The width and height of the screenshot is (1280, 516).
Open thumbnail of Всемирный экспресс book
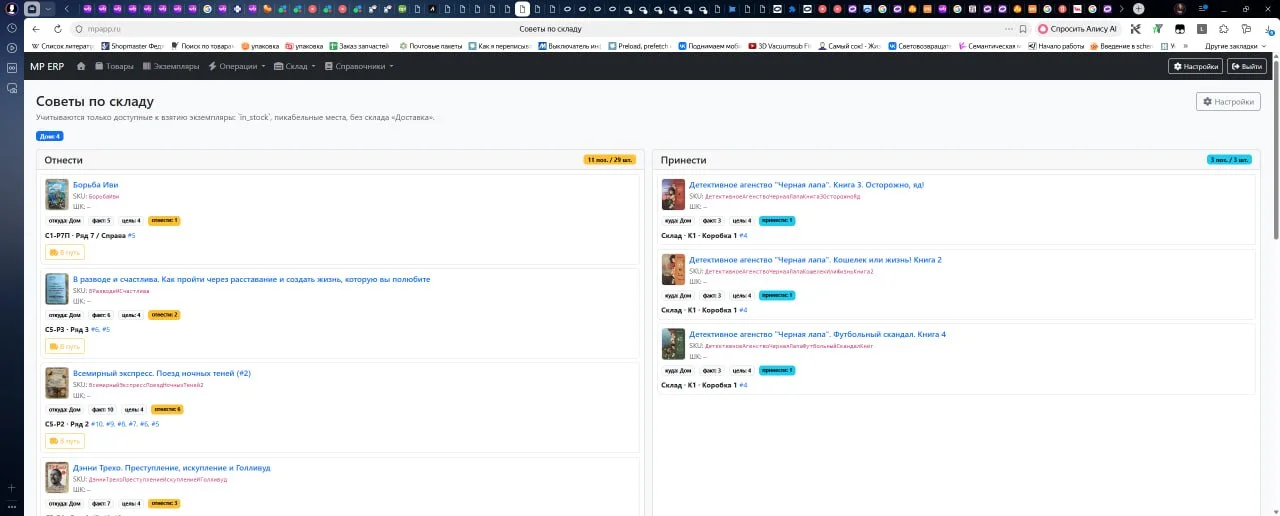click(57, 383)
